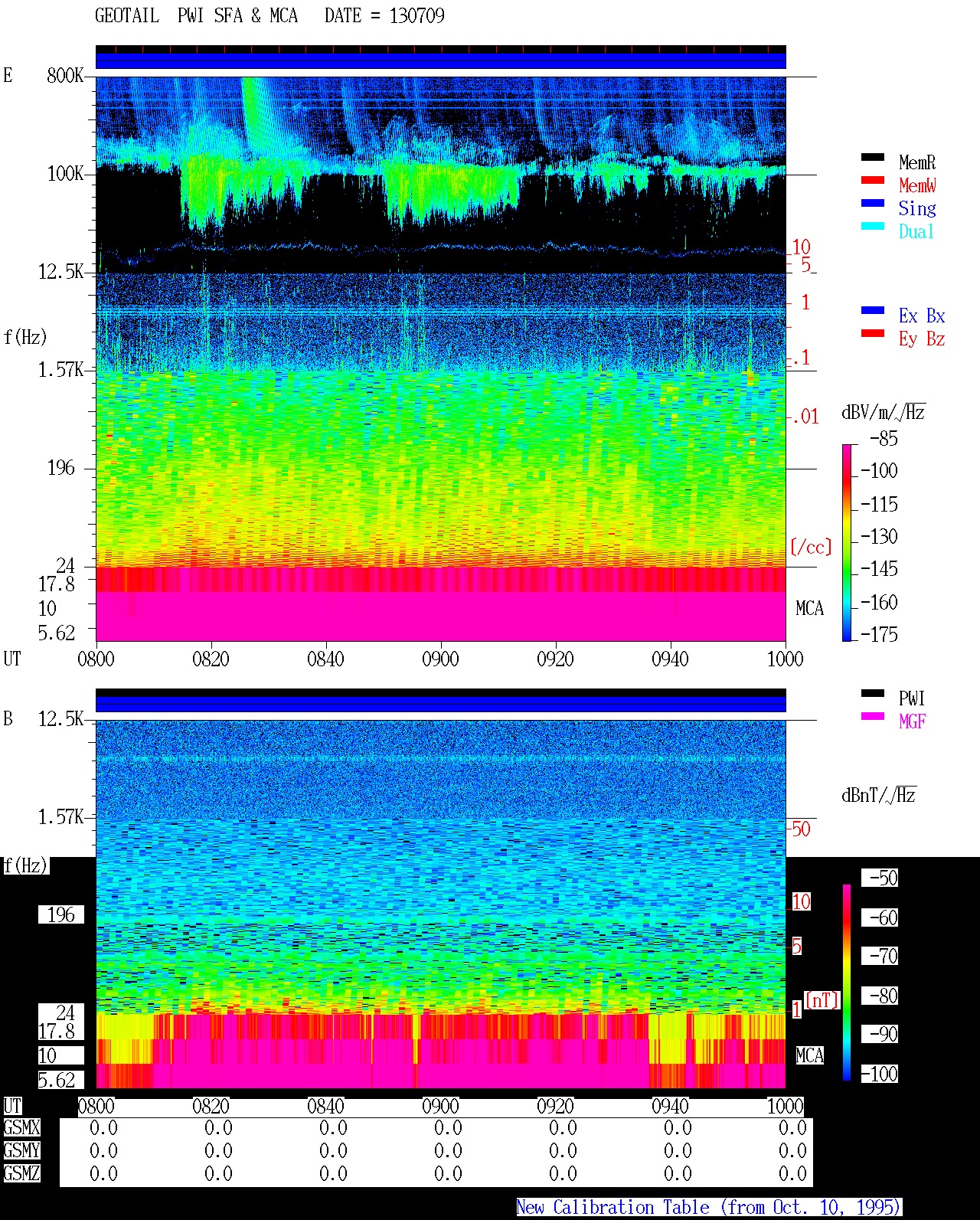
Task: Click the blue Sing legend swatch
Action: (873, 204)
